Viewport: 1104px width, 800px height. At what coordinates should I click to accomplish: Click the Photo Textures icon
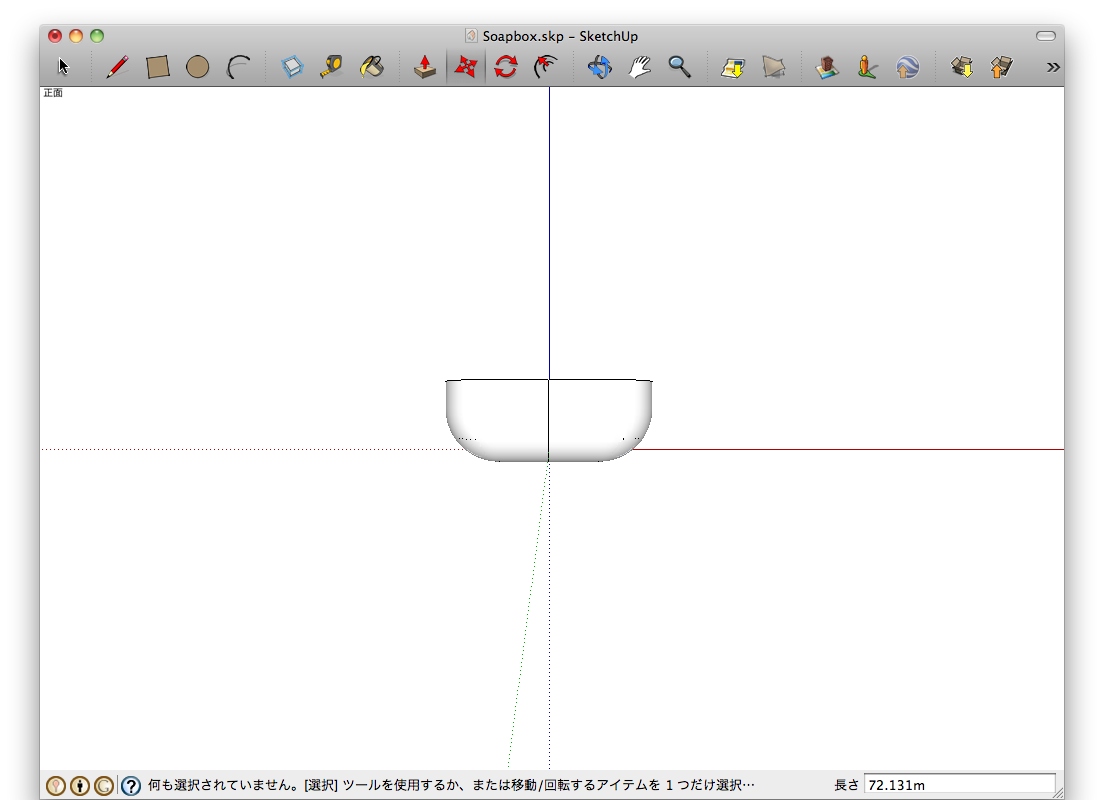(867, 67)
